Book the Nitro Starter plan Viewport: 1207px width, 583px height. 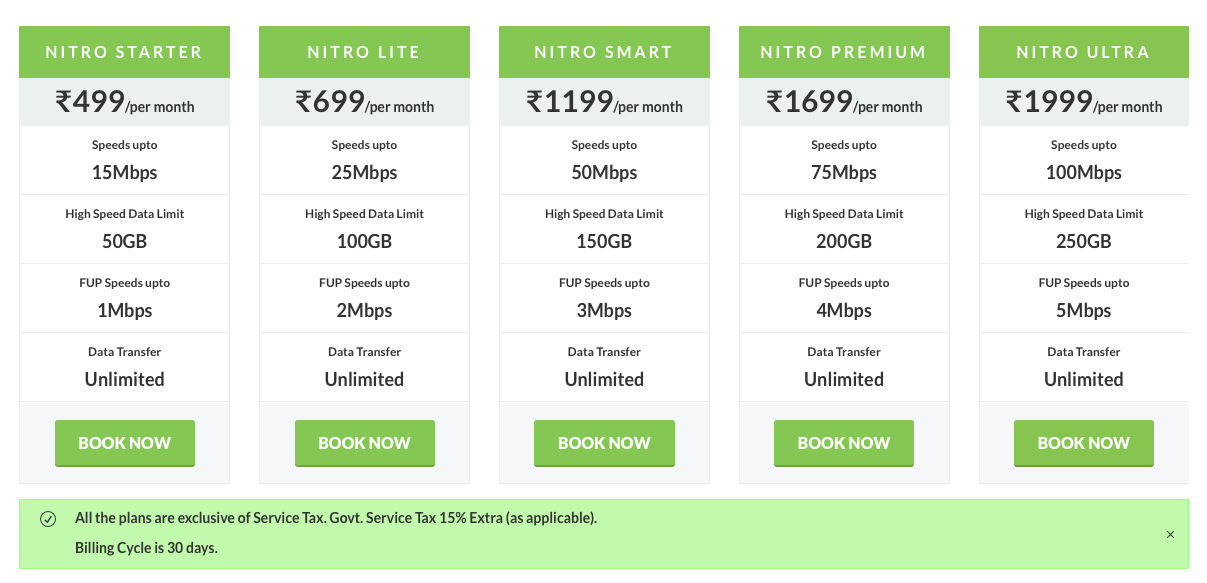(x=125, y=443)
